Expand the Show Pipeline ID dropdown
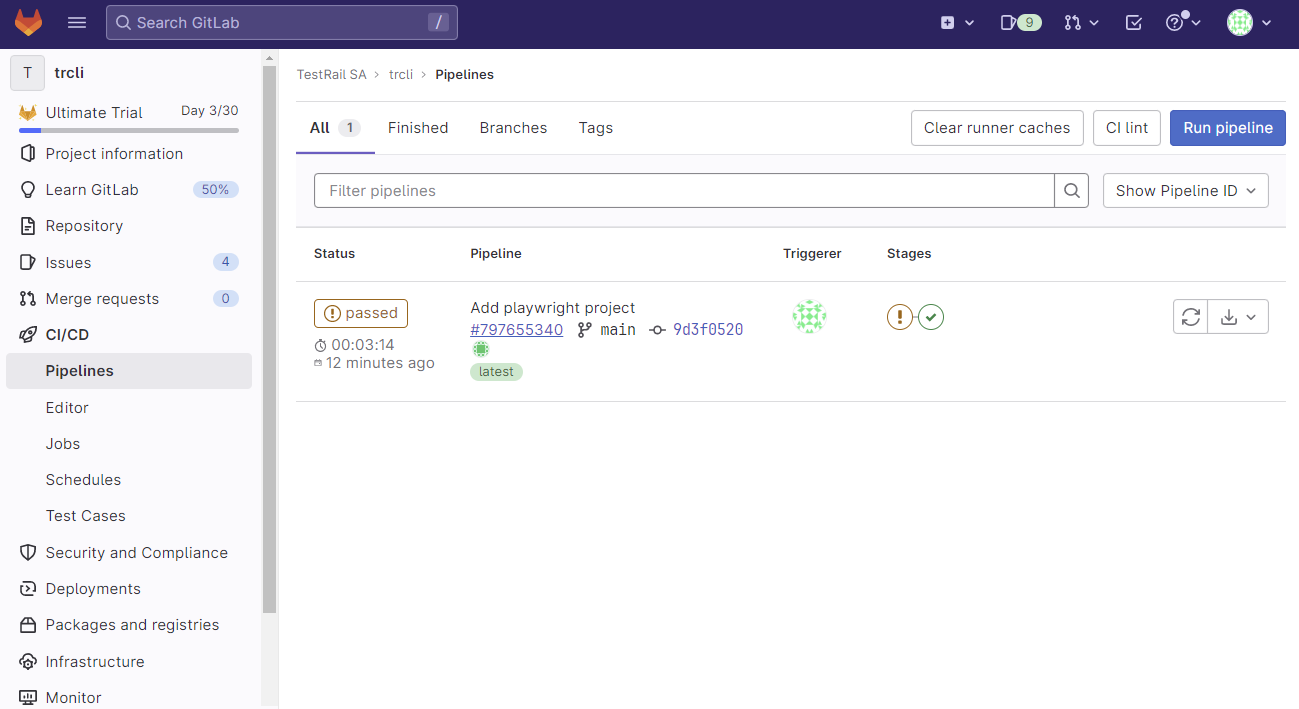Viewport: 1299px width, 709px height. (x=1185, y=191)
